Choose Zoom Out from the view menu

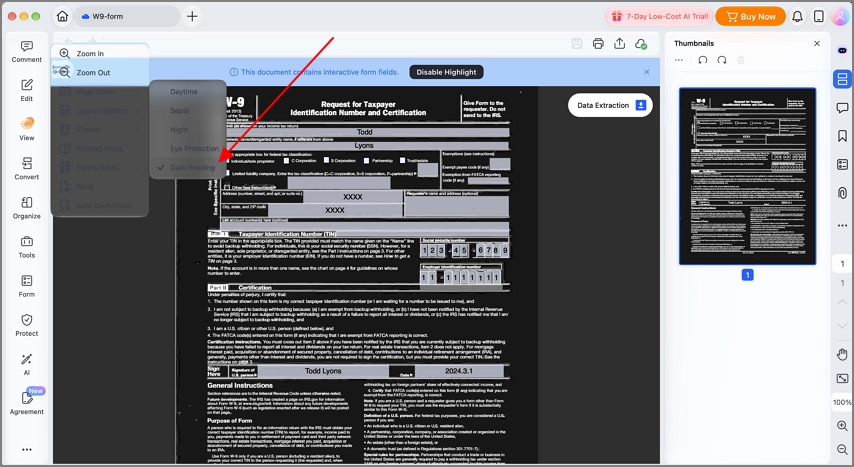point(100,72)
